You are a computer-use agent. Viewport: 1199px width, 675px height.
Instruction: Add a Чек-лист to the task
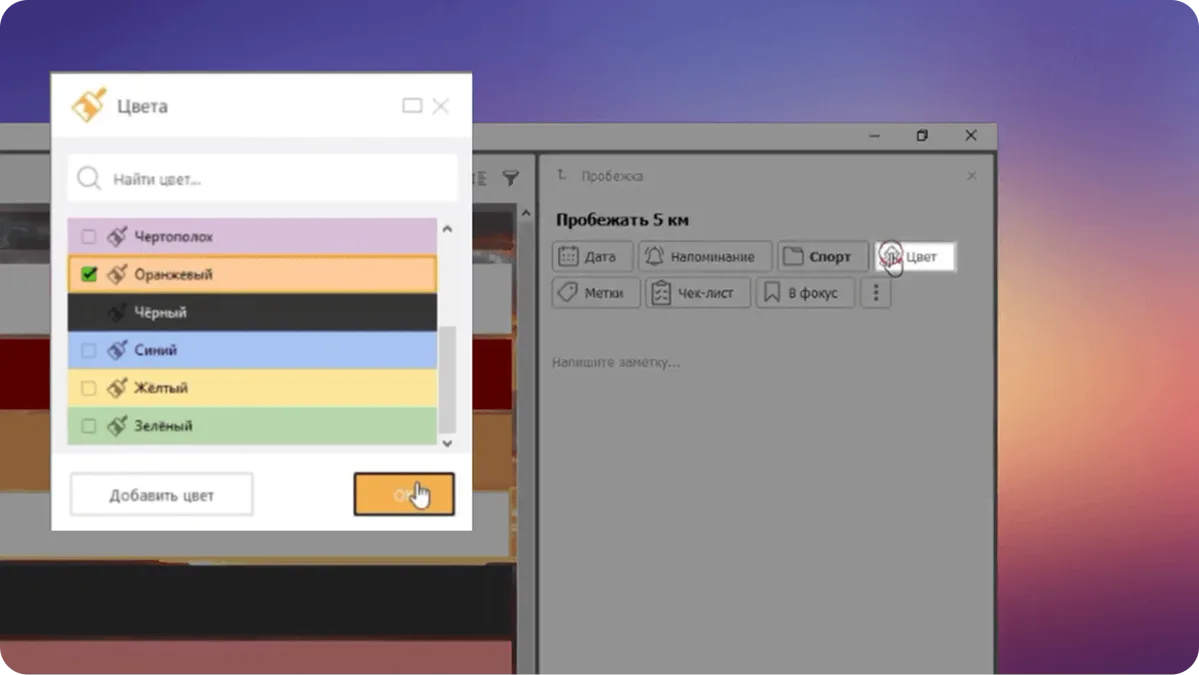pyautogui.click(x=697, y=293)
